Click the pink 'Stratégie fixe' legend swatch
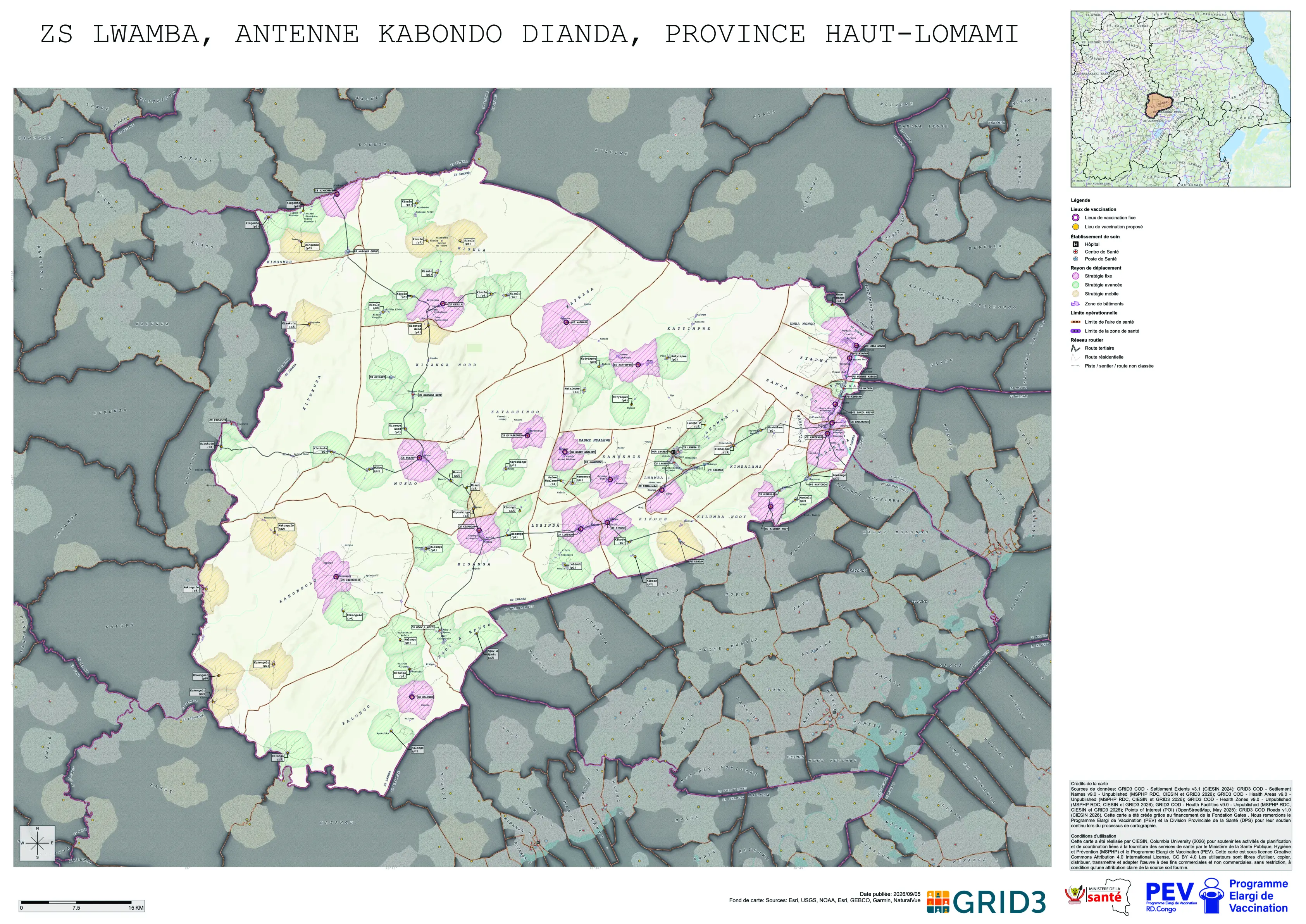The image size is (1306, 924). pos(1076,276)
